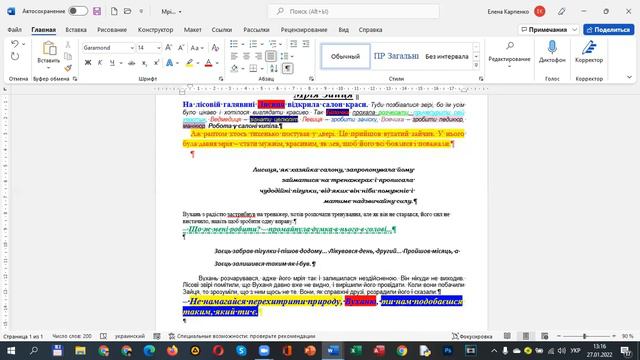
Task: Switch to print layout view in the status bar
Action: (x=526, y=336)
